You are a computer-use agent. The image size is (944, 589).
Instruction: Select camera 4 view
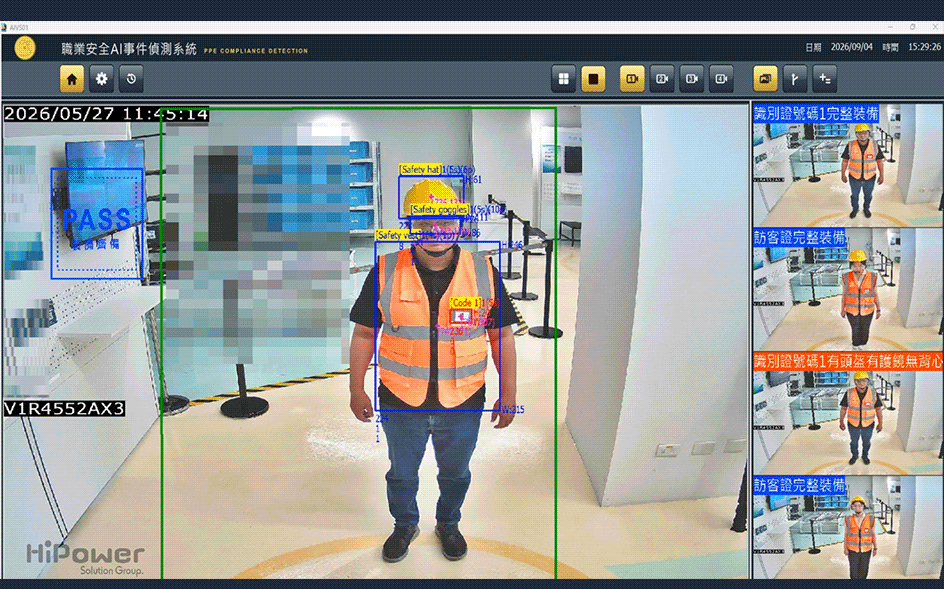(x=721, y=79)
